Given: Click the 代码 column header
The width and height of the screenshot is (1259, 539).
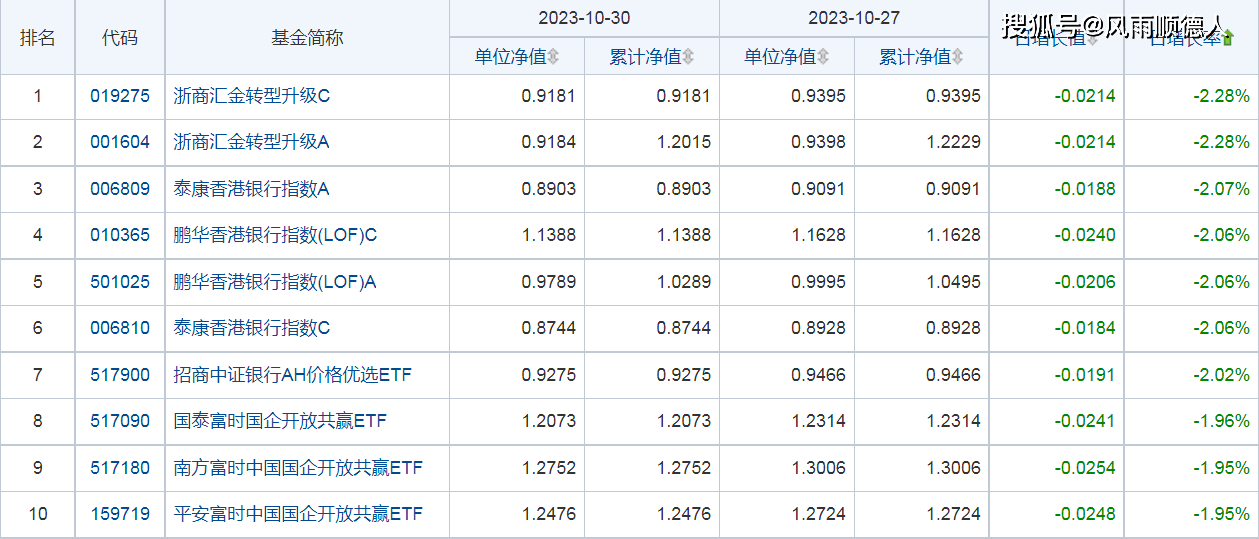Looking at the screenshot, I should [x=120, y=38].
